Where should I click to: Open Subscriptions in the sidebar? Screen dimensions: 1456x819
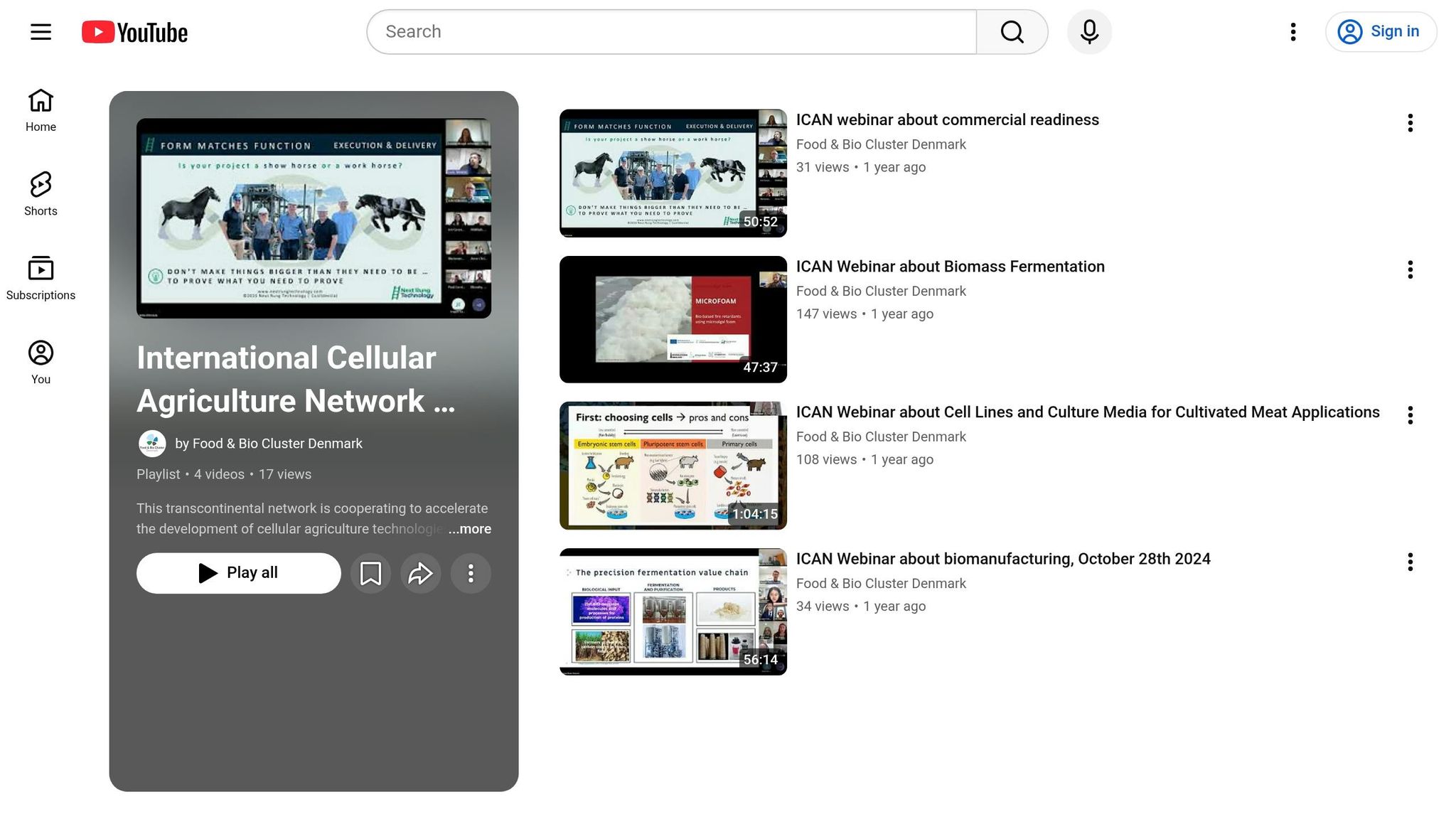(41, 278)
